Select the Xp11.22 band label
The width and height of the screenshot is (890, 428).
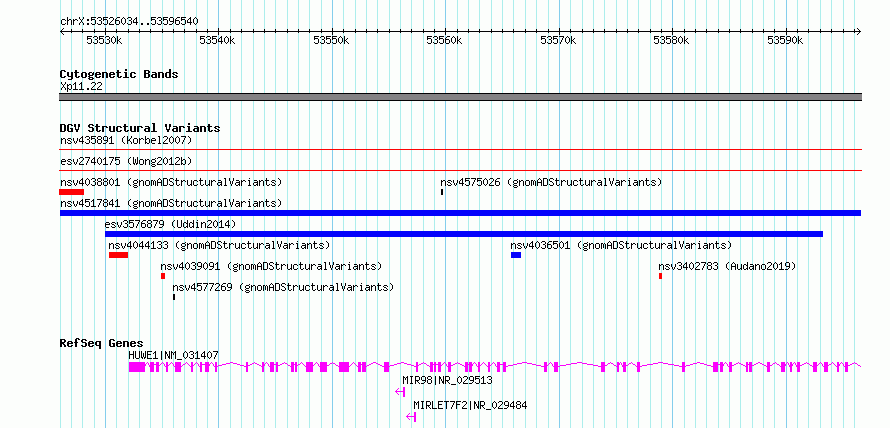[x=81, y=86]
